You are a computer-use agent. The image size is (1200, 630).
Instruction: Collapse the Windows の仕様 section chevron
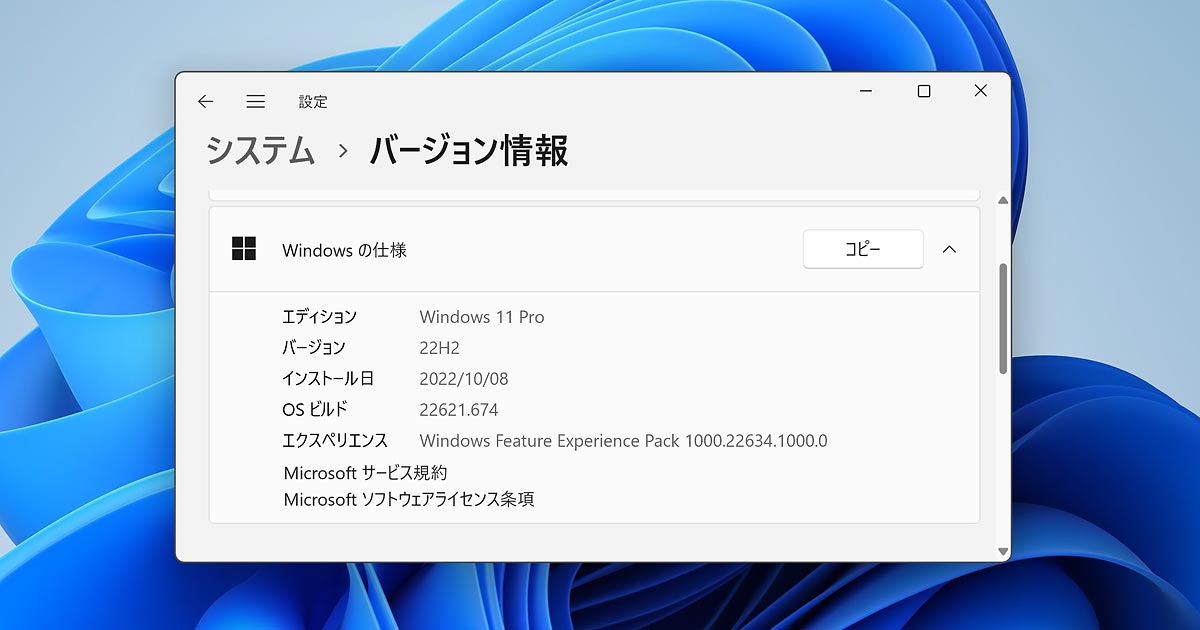pos(950,249)
